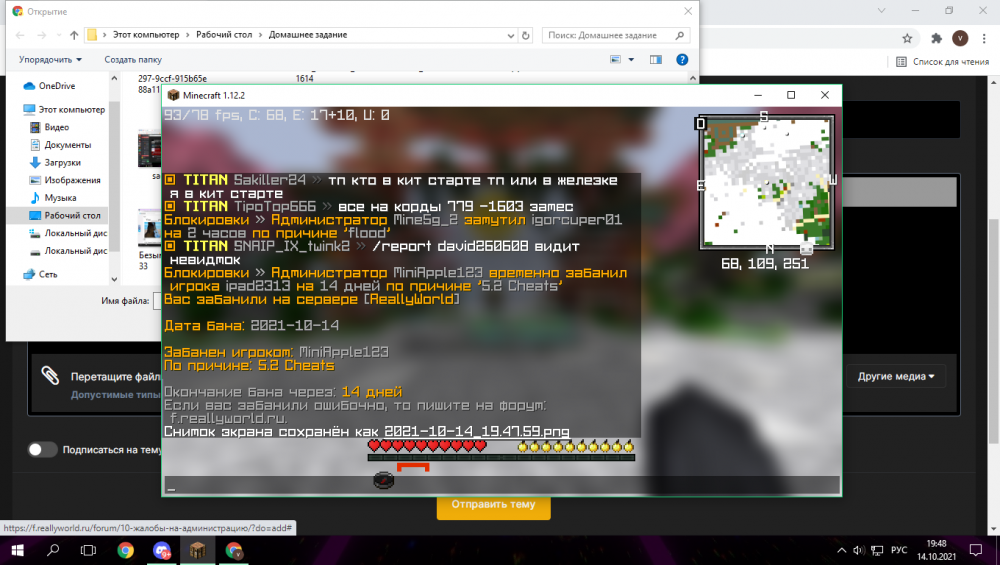Open volume control in system tray
Image resolution: width=1000 pixels, height=565 pixels.
coord(858,550)
